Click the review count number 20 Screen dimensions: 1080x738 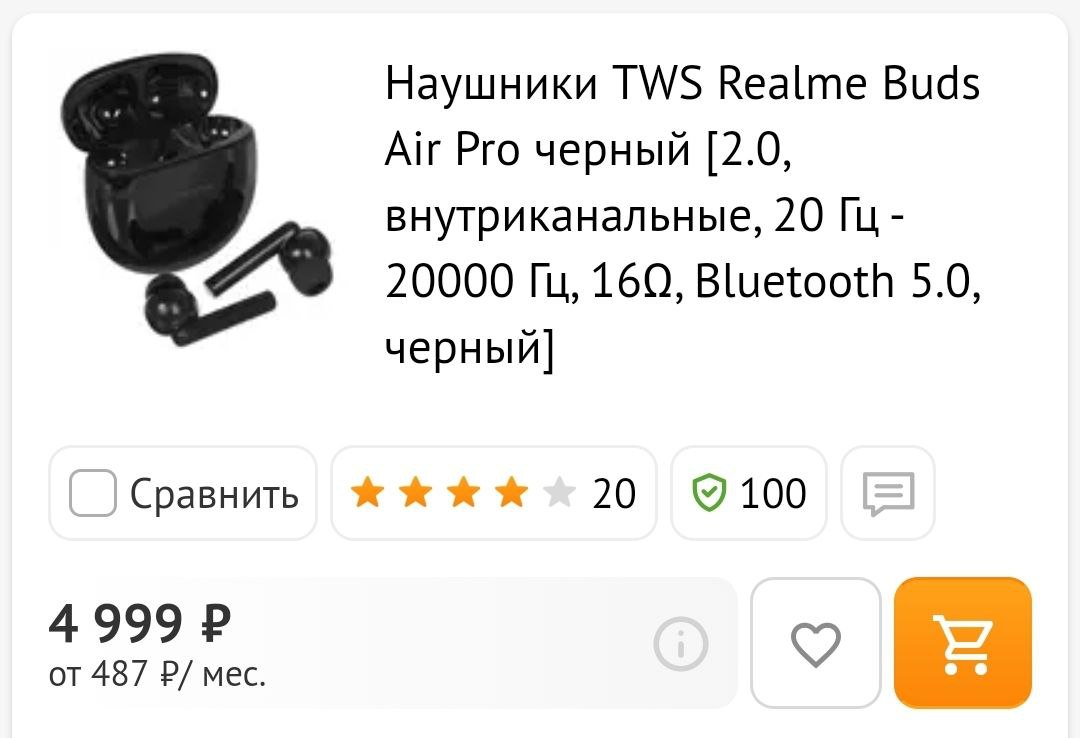614,493
